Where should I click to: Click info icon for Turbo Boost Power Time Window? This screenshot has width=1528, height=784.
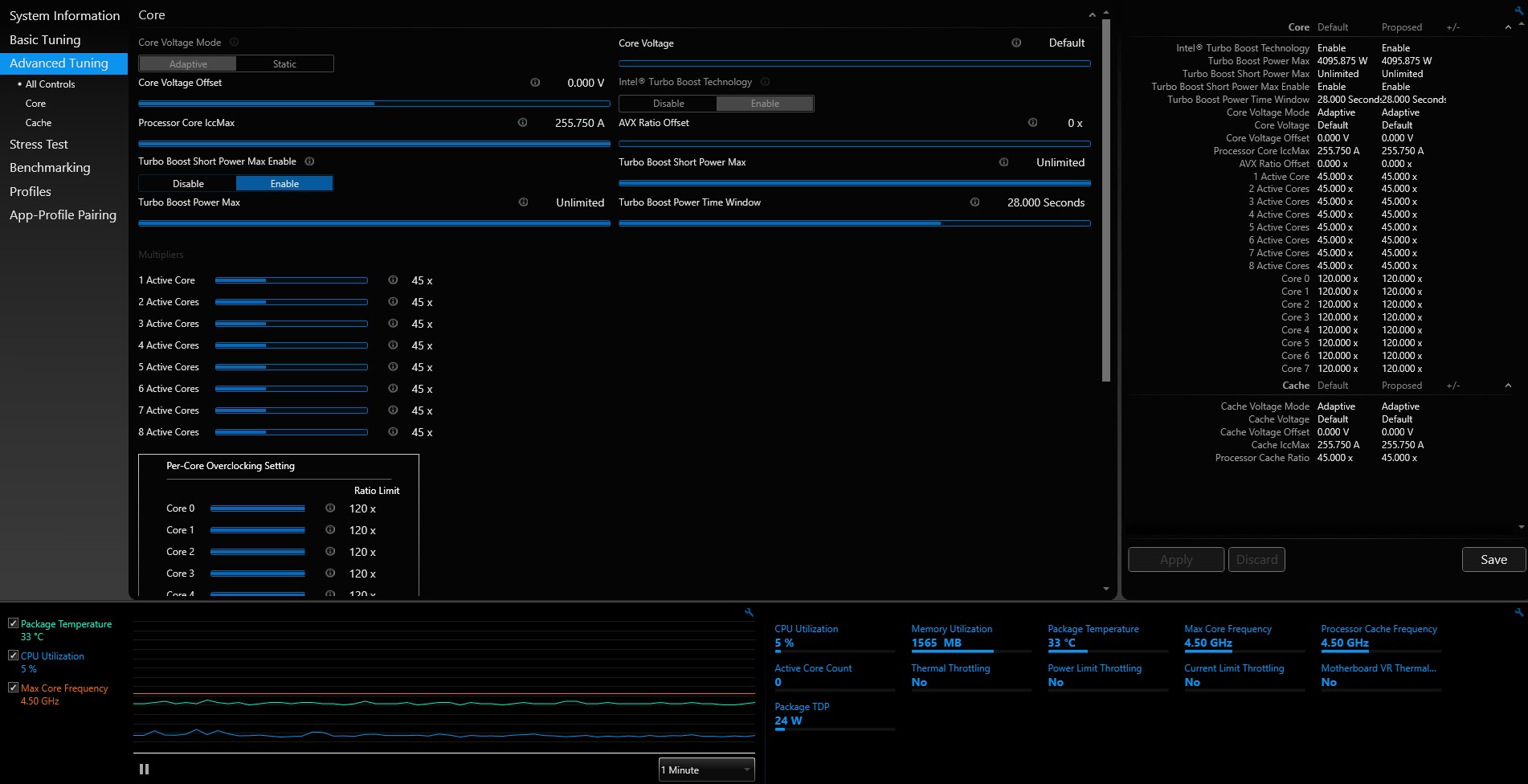tap(974, 202)
